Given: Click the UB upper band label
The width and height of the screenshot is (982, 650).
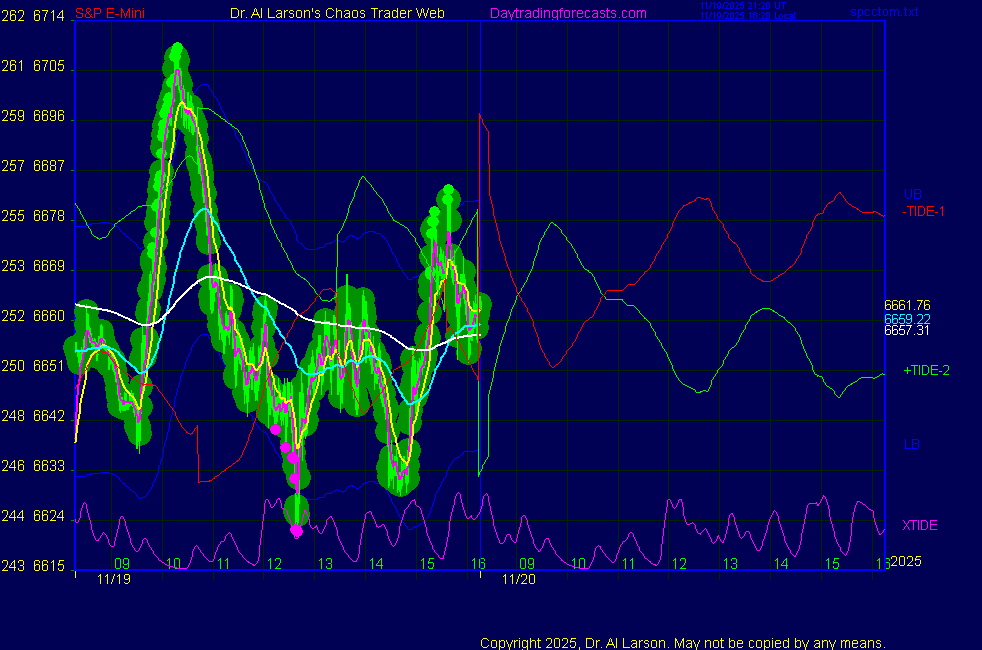Looking at the screenshot, I should (912, 194).
